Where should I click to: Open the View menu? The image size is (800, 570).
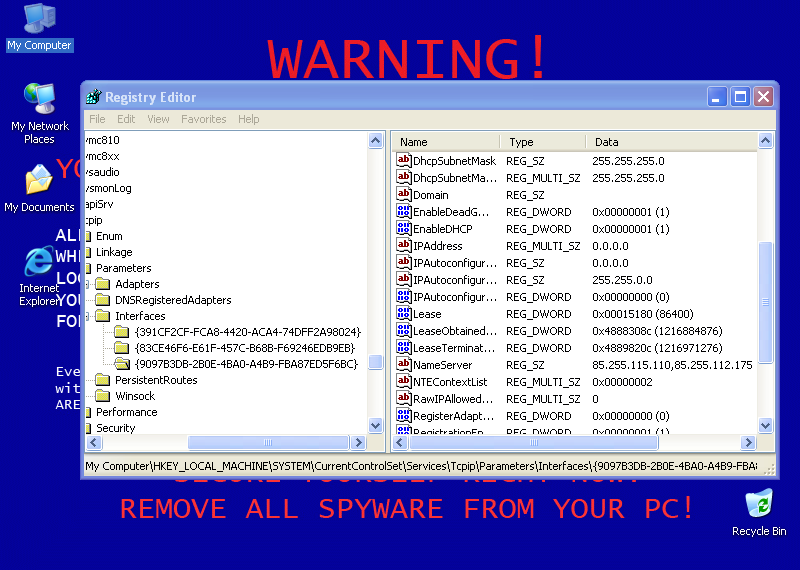point(158,119)
